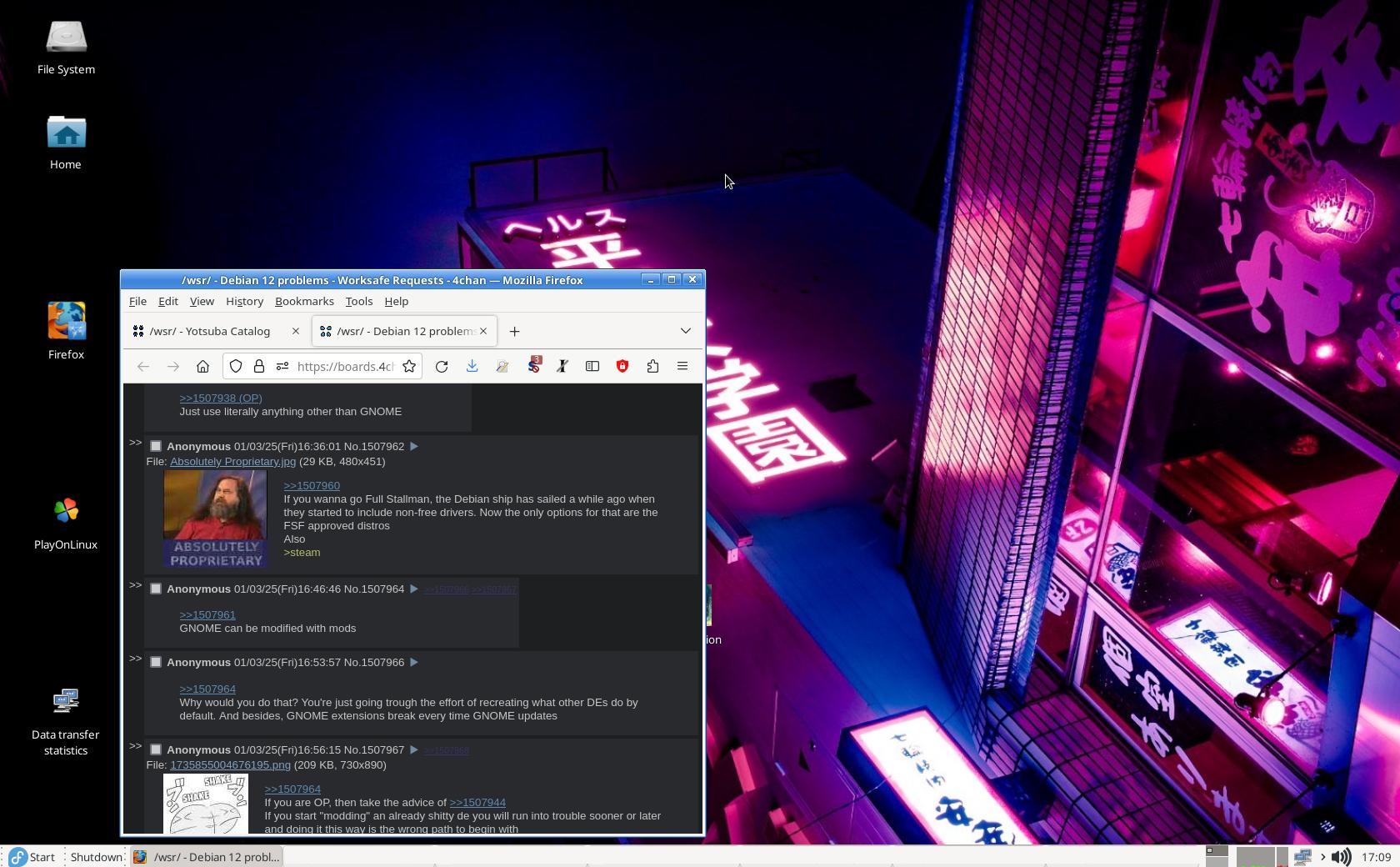Viewport: 1400px width, 867px height.
Task: Tick the checkbox for post No.1507964
Action: tap(156, 589)
